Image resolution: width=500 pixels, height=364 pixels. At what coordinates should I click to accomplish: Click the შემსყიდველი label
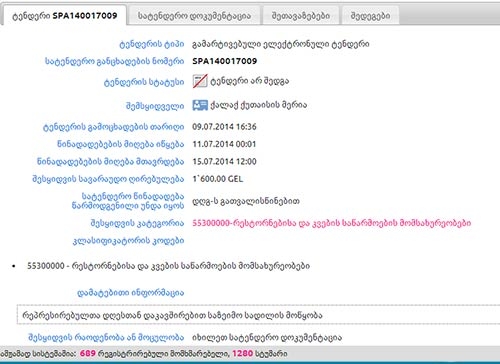[x=155, y=106]
